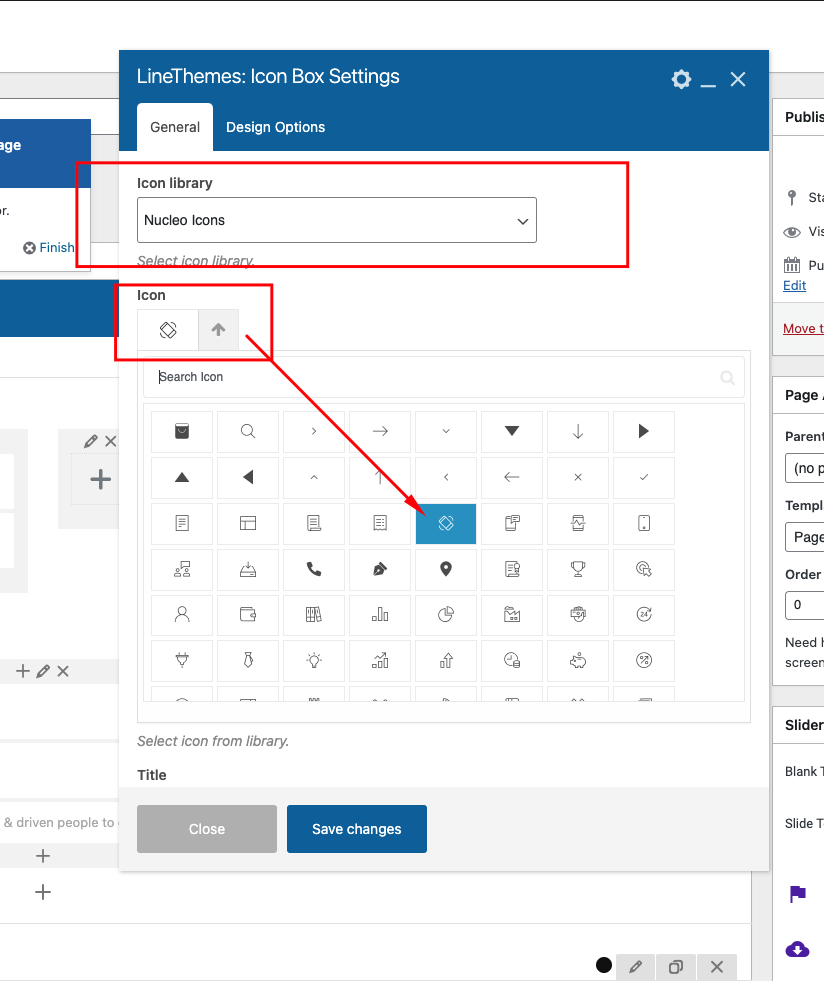824x981 pixels.
Task: Pick the 24 hours icon
Action: tap(644, 615)
